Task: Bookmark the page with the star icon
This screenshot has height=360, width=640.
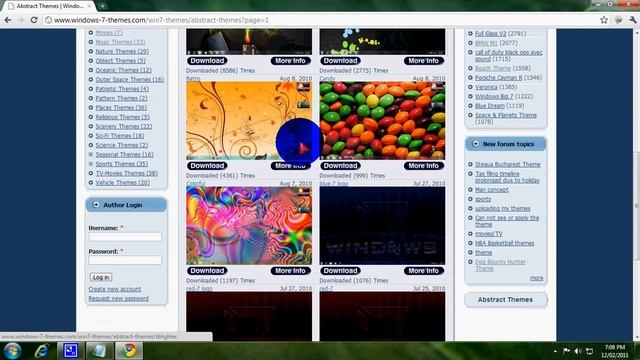Action: point(604,20)
